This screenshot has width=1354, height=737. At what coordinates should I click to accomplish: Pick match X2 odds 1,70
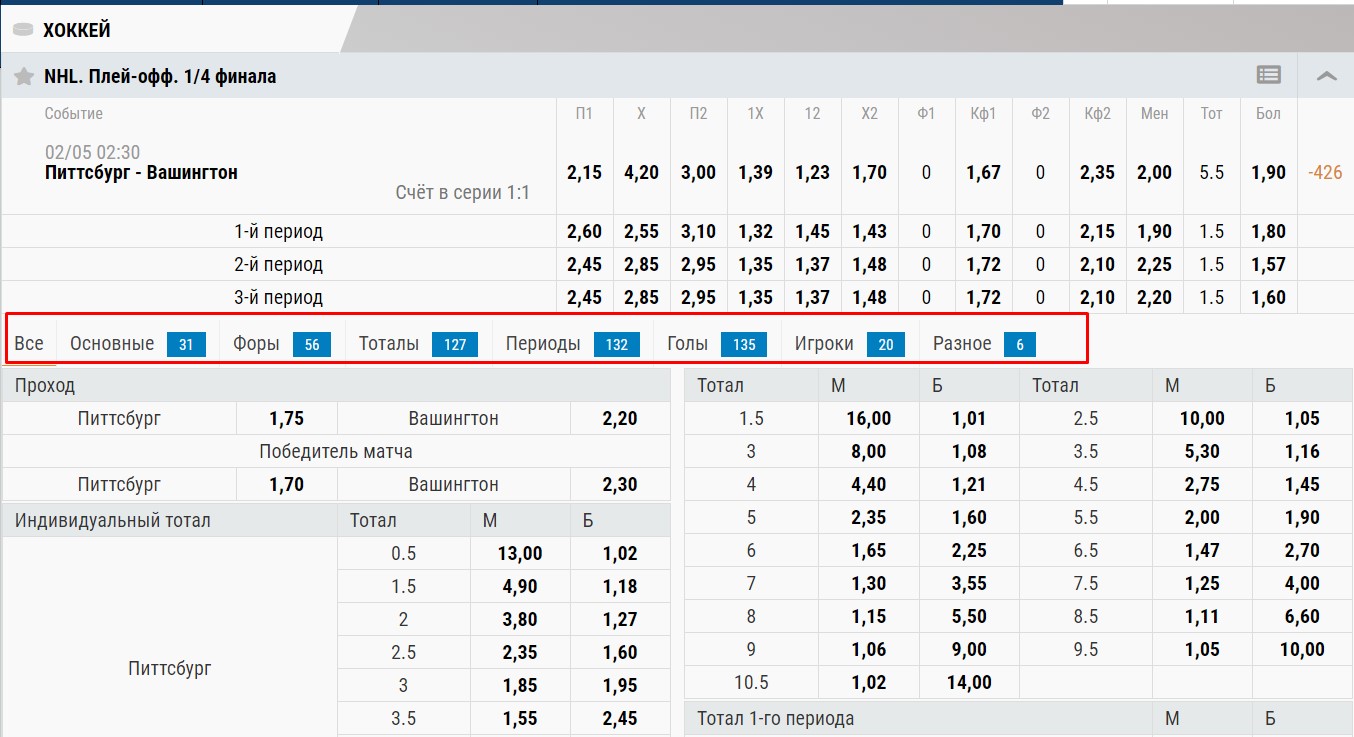pos(869,172)
